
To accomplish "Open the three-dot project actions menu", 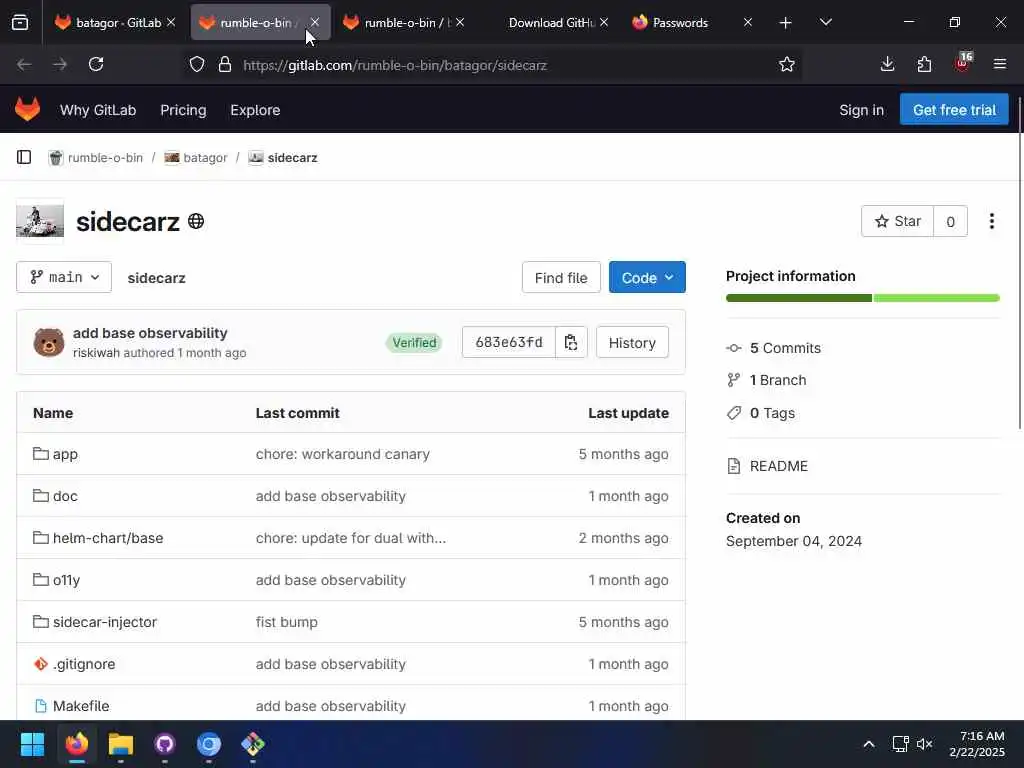I will coord(991,221).
